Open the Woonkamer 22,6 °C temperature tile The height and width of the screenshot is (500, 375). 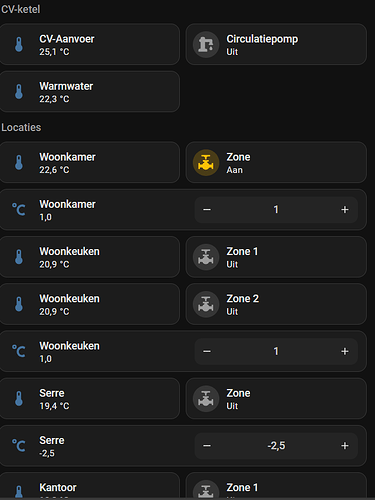coord(89,163)
